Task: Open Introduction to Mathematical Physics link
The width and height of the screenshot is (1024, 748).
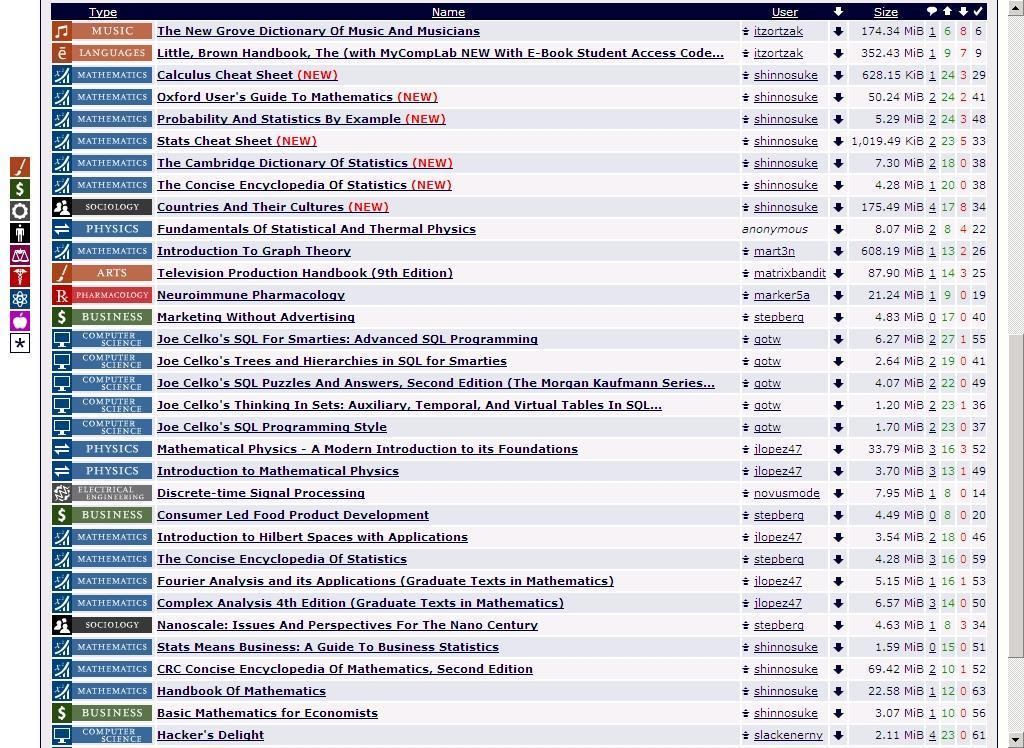Action: click(278, 471)
